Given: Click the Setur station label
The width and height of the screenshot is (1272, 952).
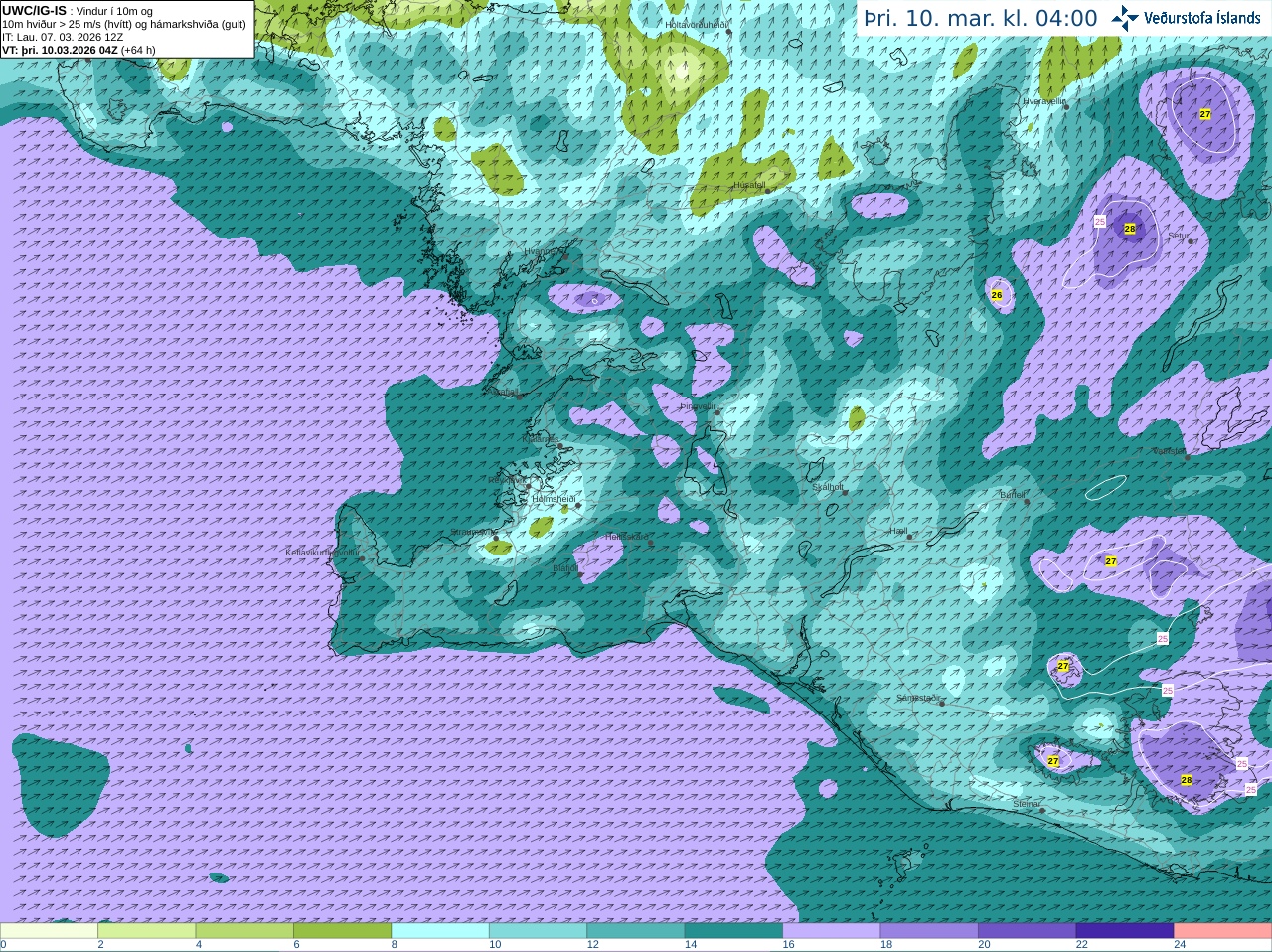Looking at the screenshot, I should tap(1178, 237).
